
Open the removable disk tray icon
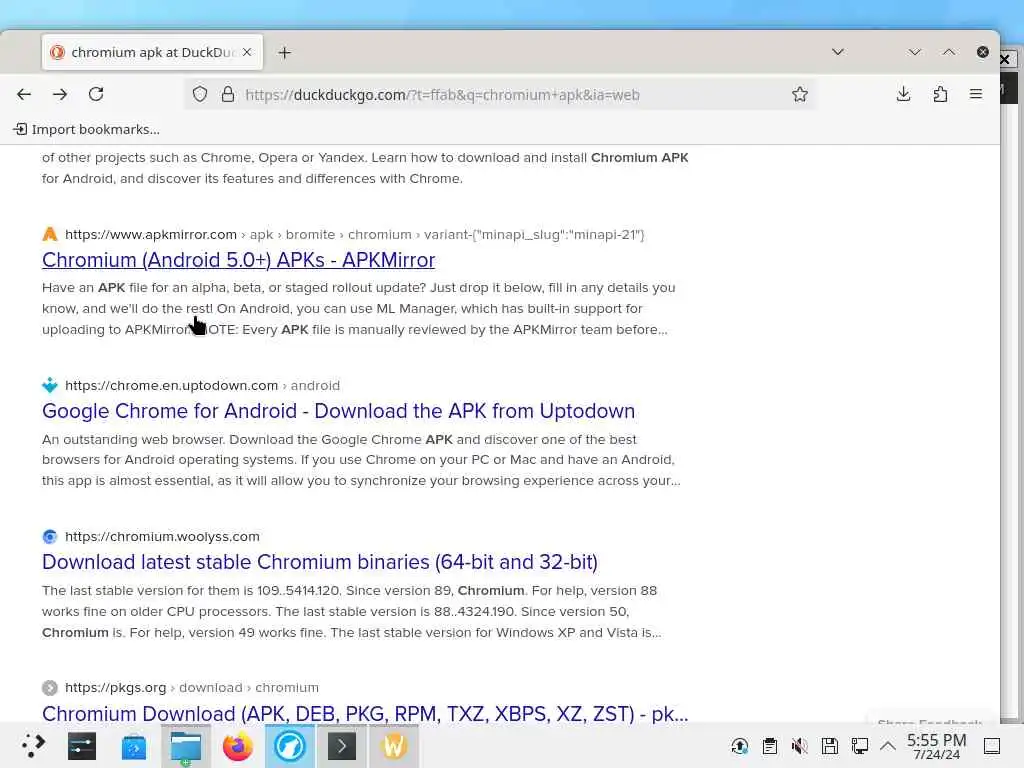[829, 746]
